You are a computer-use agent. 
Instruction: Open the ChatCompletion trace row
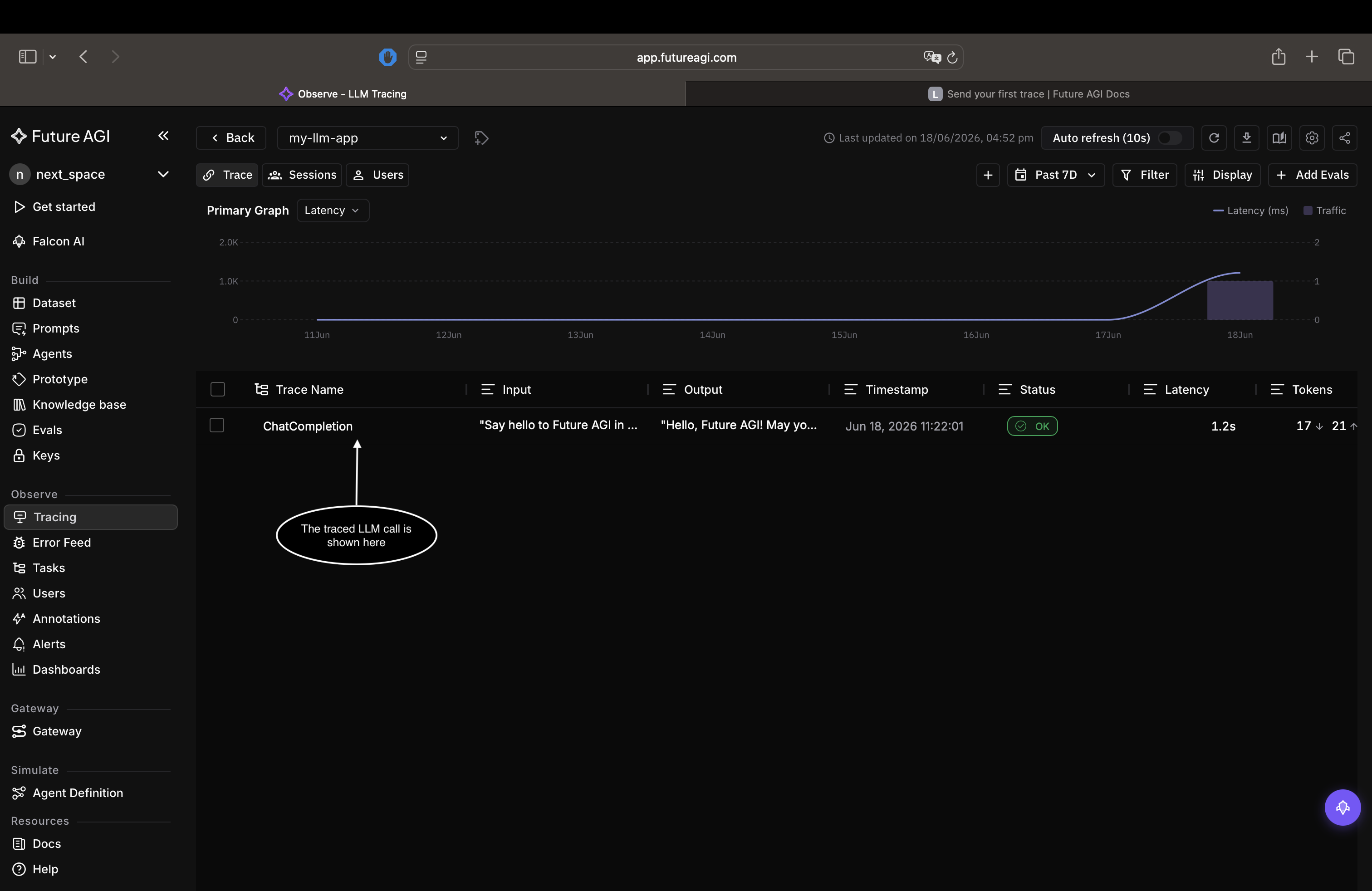pos(776,426)
